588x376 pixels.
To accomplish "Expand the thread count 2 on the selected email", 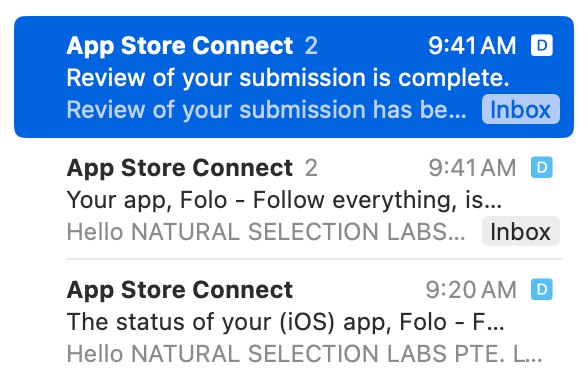I will 311,46.
